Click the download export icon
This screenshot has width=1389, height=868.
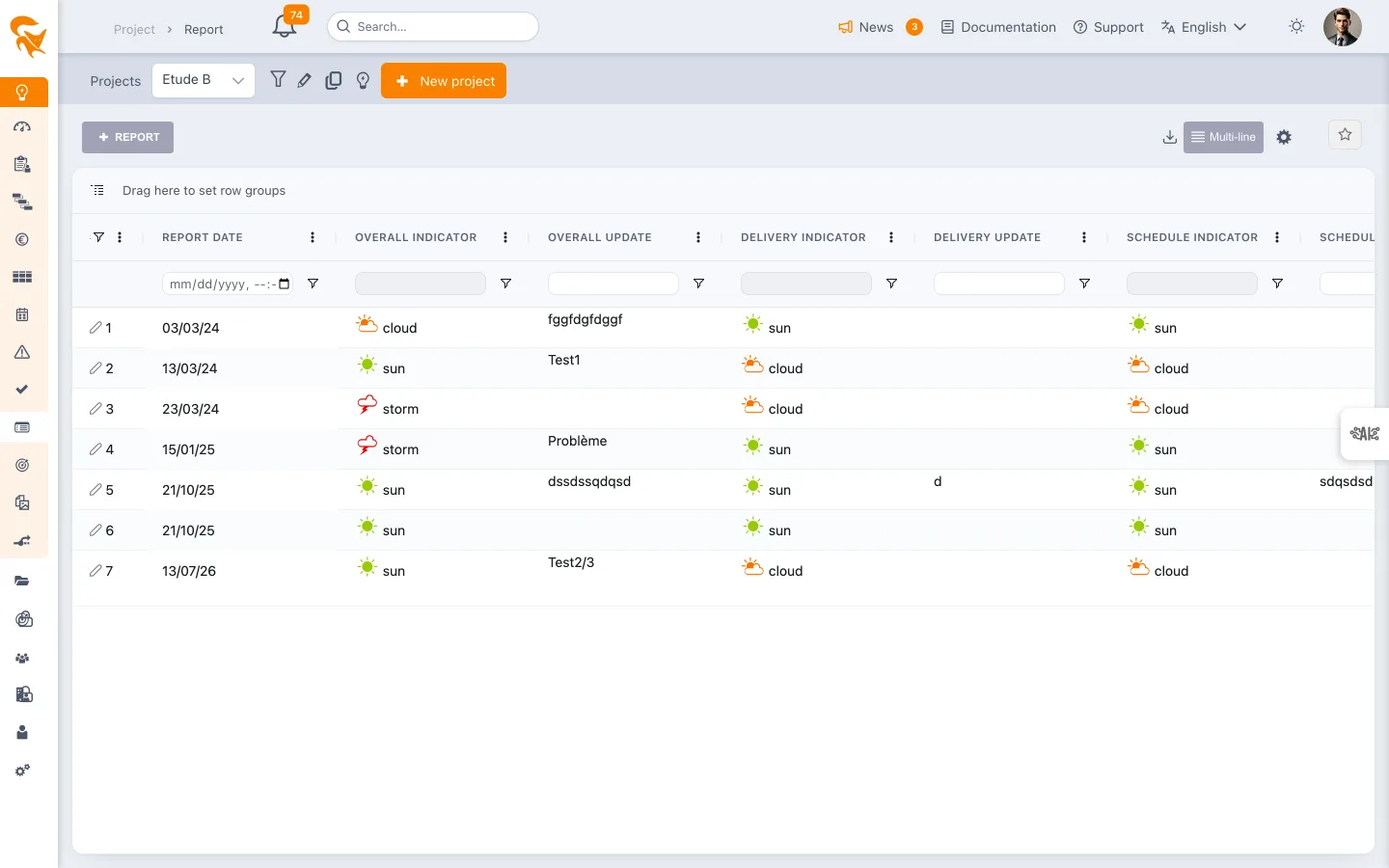click(x=1170, y=137)
